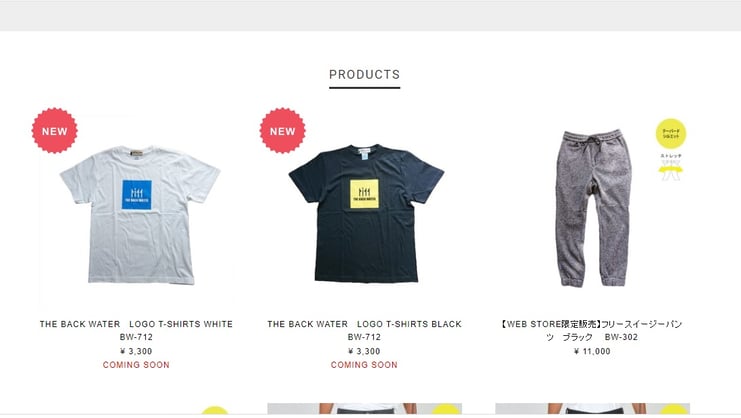Click the blue logo square on white tee
741x418 pixels.
[x=136, y=194]
